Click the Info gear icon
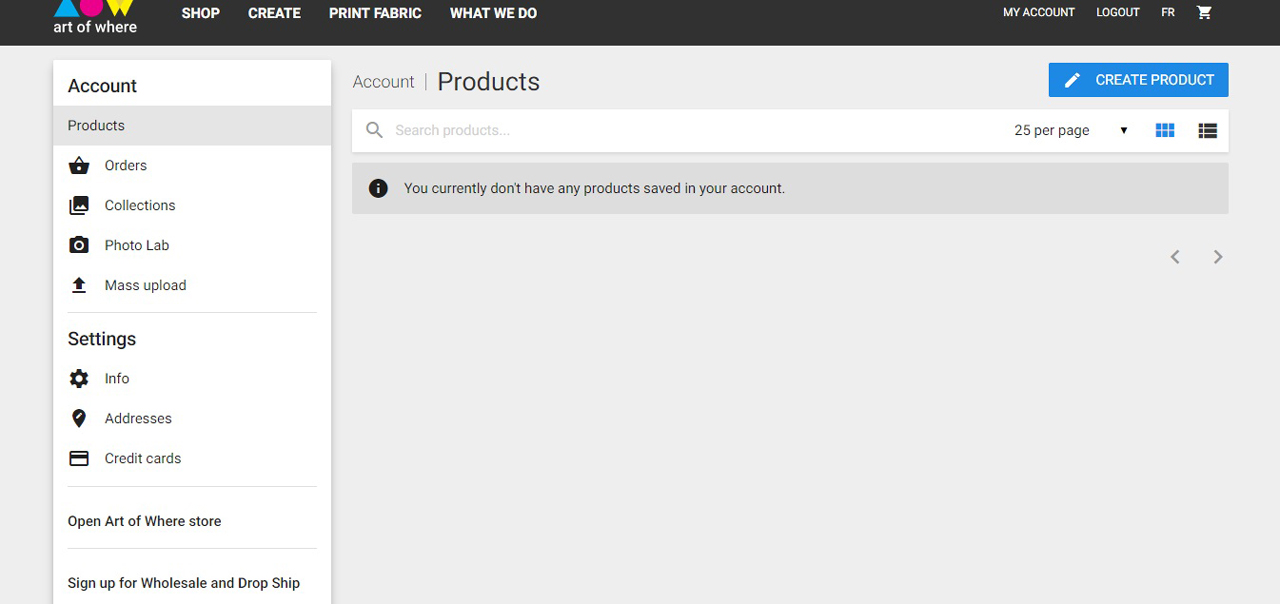 pos(79,379)
